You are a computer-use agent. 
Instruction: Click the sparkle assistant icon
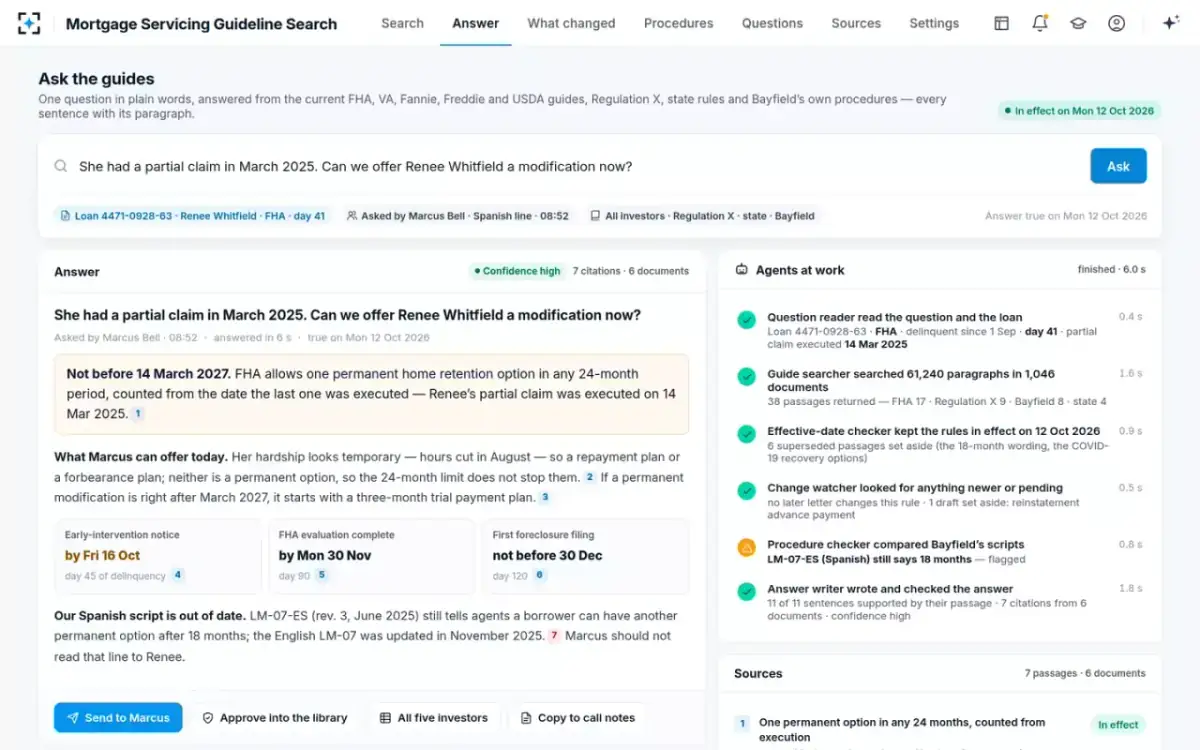pyautogui.click(x=1171, y=23)
